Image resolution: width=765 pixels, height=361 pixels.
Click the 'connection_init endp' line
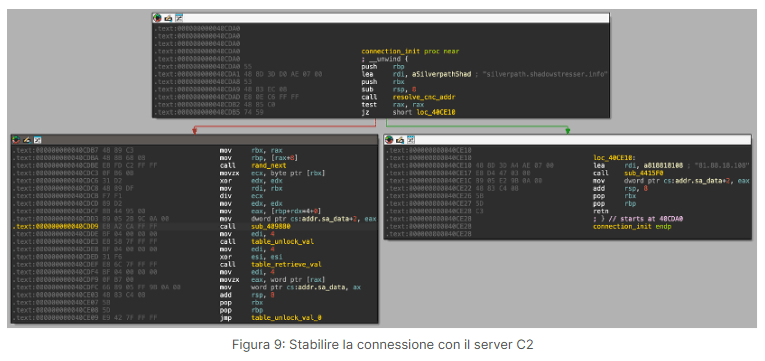coord(632,227)
